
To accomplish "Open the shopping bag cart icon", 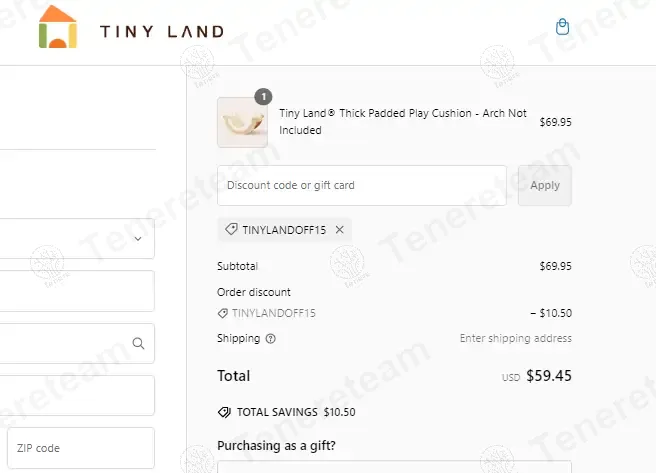I will point(562,27).
